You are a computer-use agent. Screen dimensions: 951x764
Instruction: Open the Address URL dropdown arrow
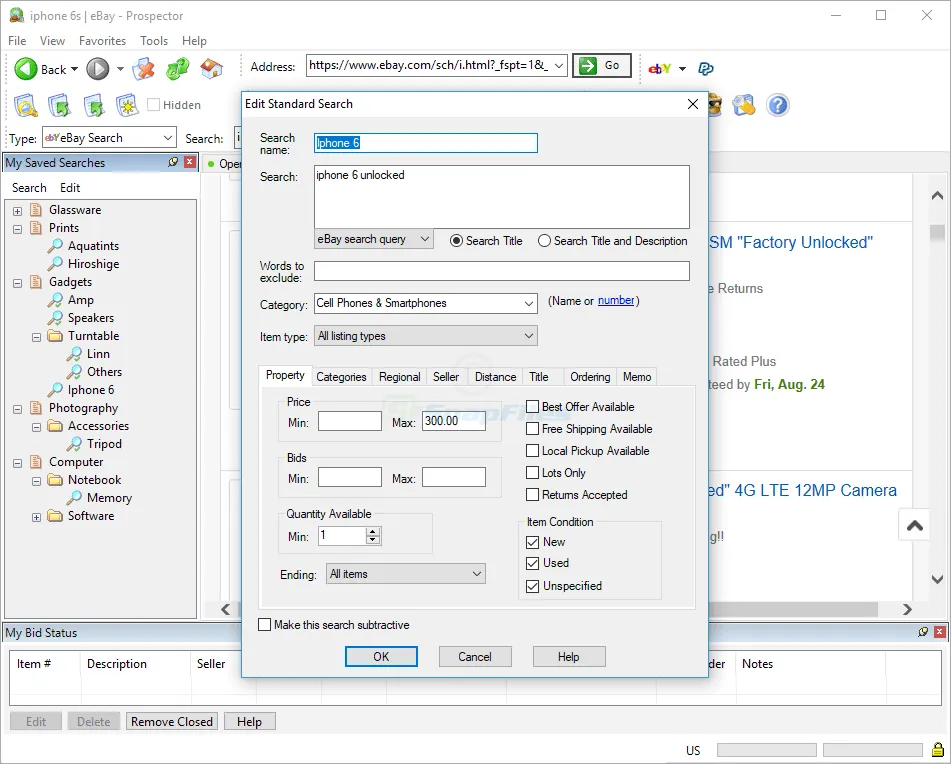pos(559,65)
